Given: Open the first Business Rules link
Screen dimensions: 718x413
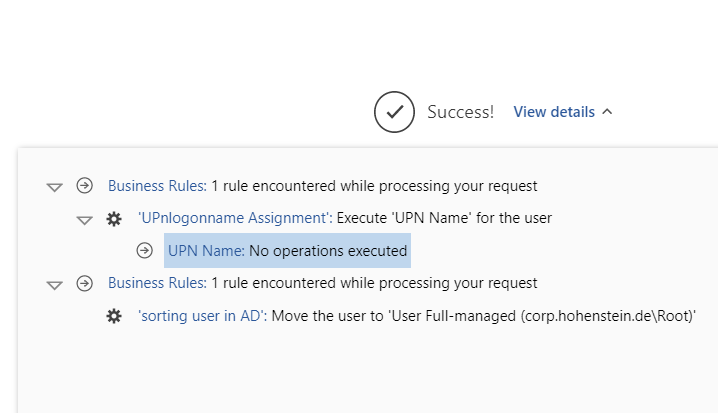Looking at the screenshot, I should [x=157, y=186].
